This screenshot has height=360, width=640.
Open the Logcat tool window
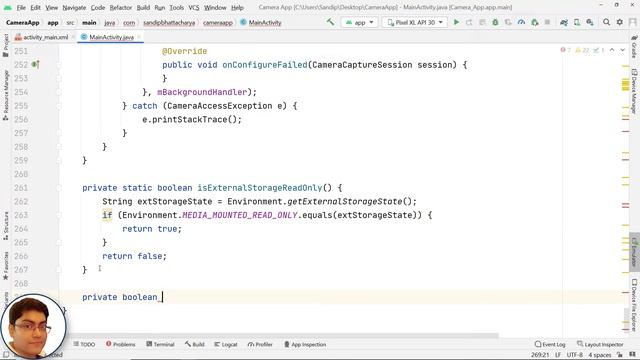[x=226, y=344]
